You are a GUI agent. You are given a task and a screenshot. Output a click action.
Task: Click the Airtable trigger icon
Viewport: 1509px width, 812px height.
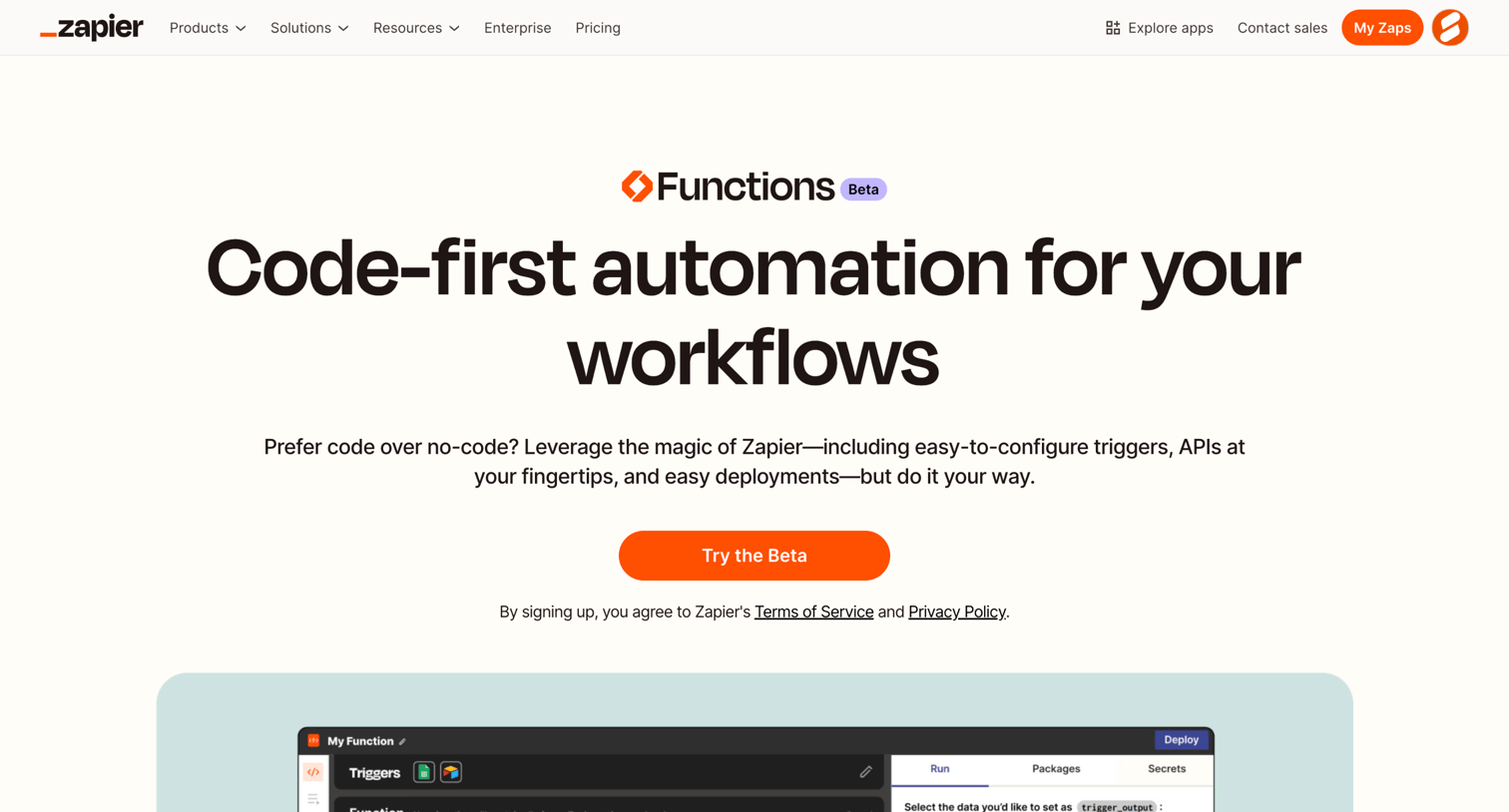451,772
